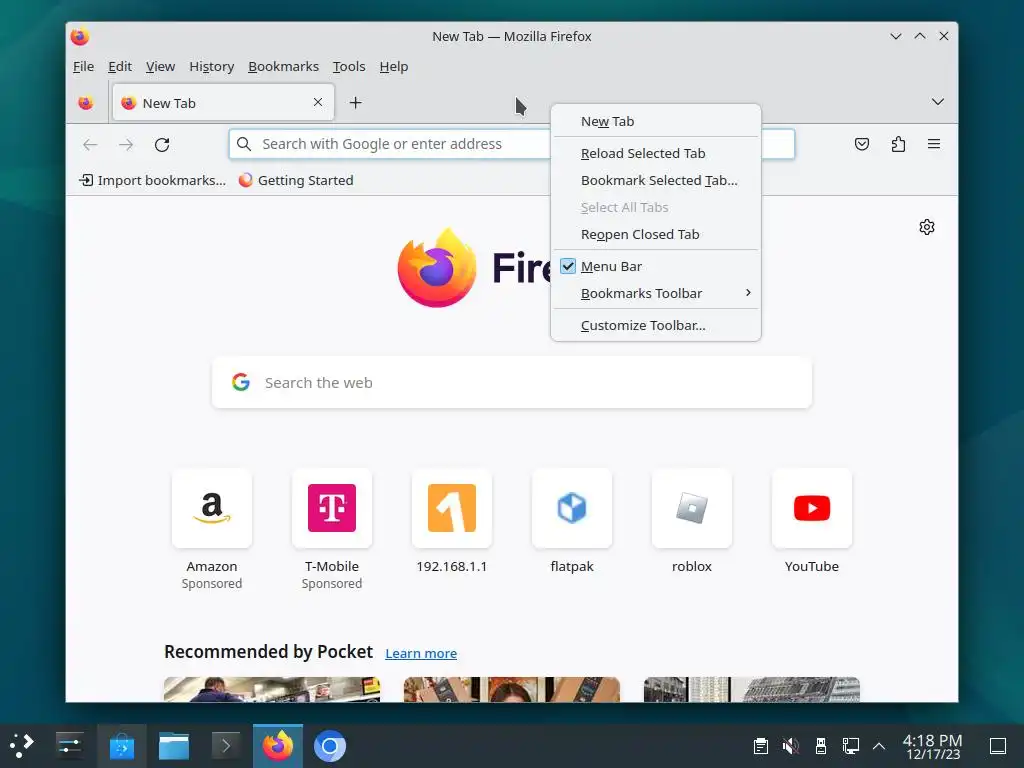Screen dimensions: 1024x768
Task: Open the View menu
Action: [160, 67]
